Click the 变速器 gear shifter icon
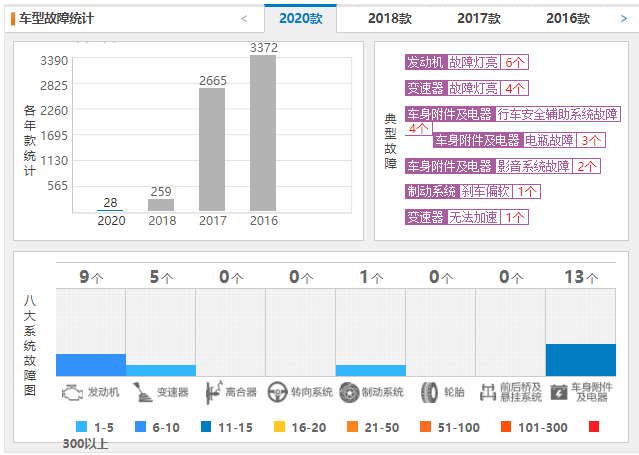Image resolution: width=639 pixels, height=455 pixels. [142, 392]
